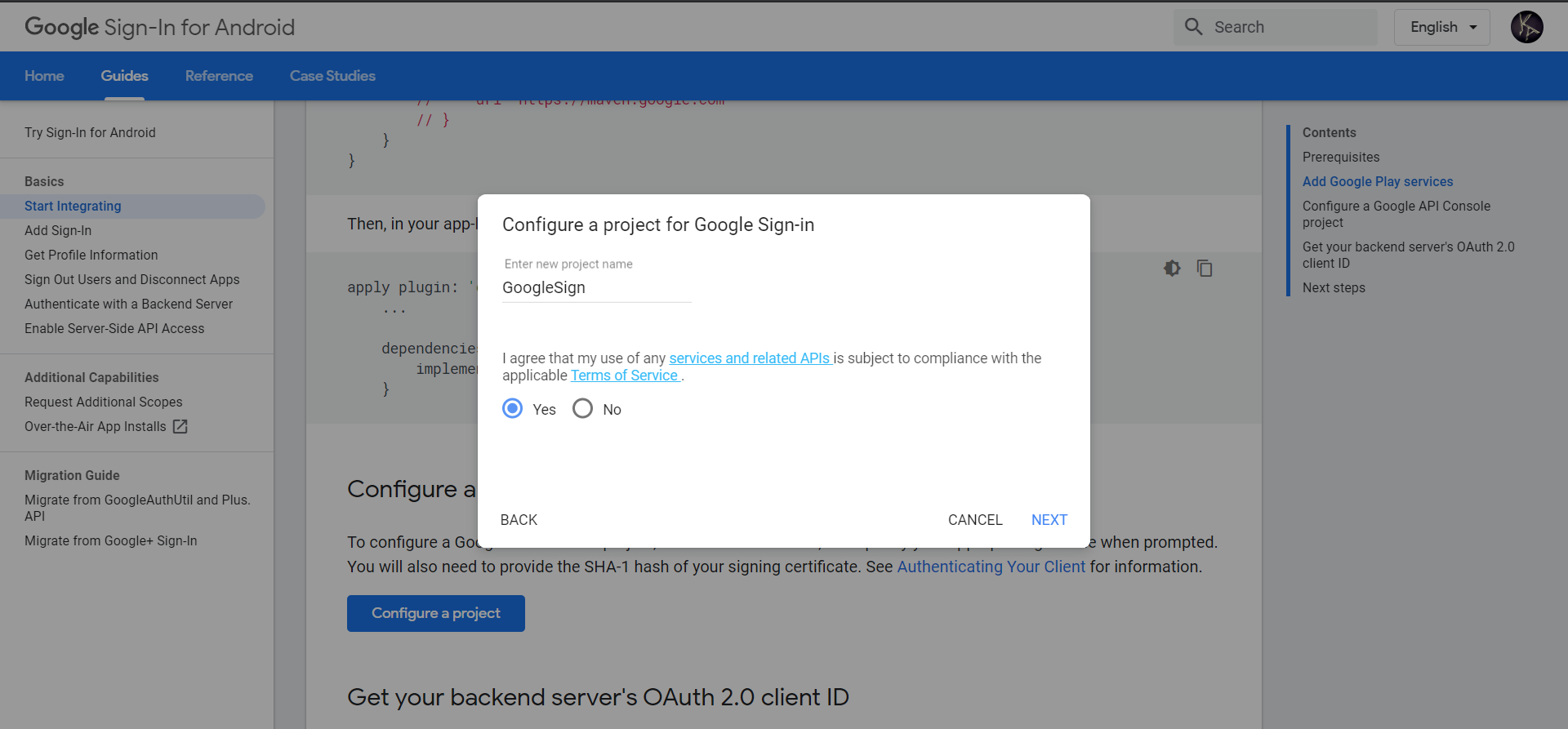Open Enable Server-Side API Access
Screen dimensions: 1568x729
[114, 328]
